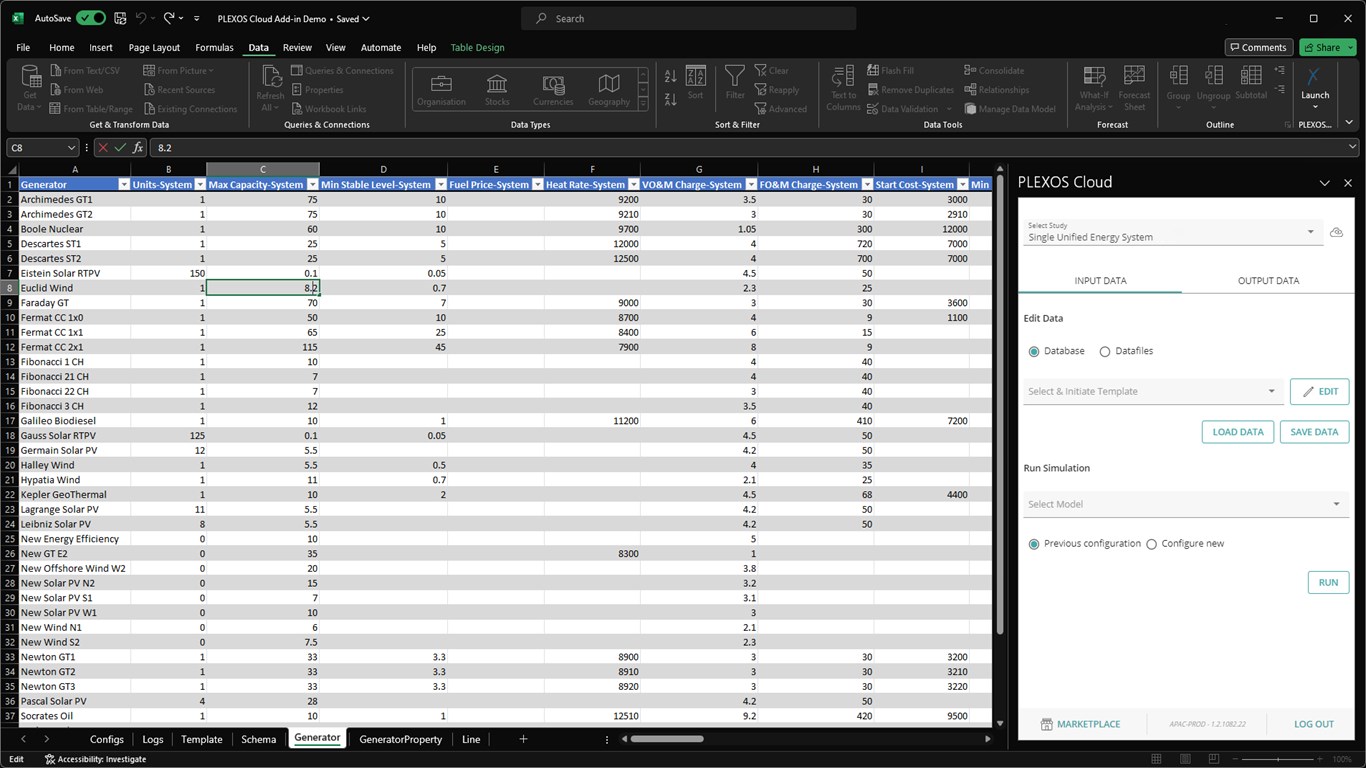Select the Geography data type
1366x768 pixels.
point(609,89)
